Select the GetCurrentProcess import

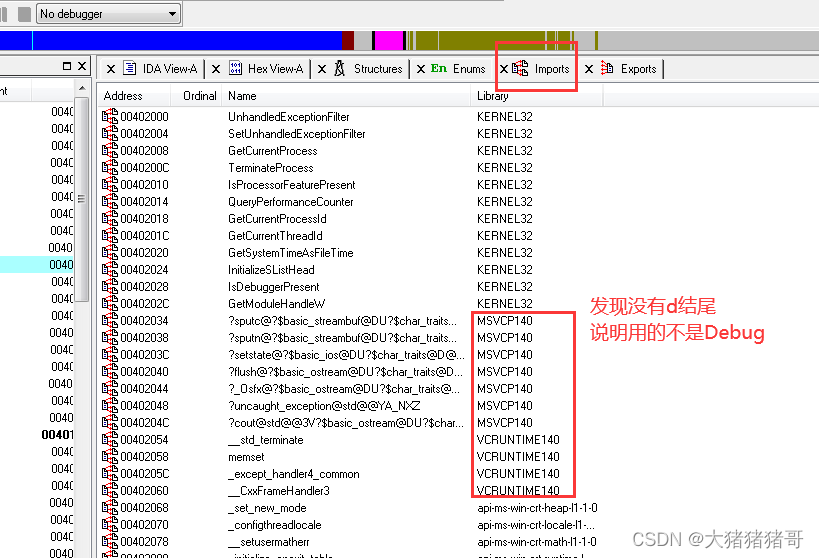click(272, 151)
